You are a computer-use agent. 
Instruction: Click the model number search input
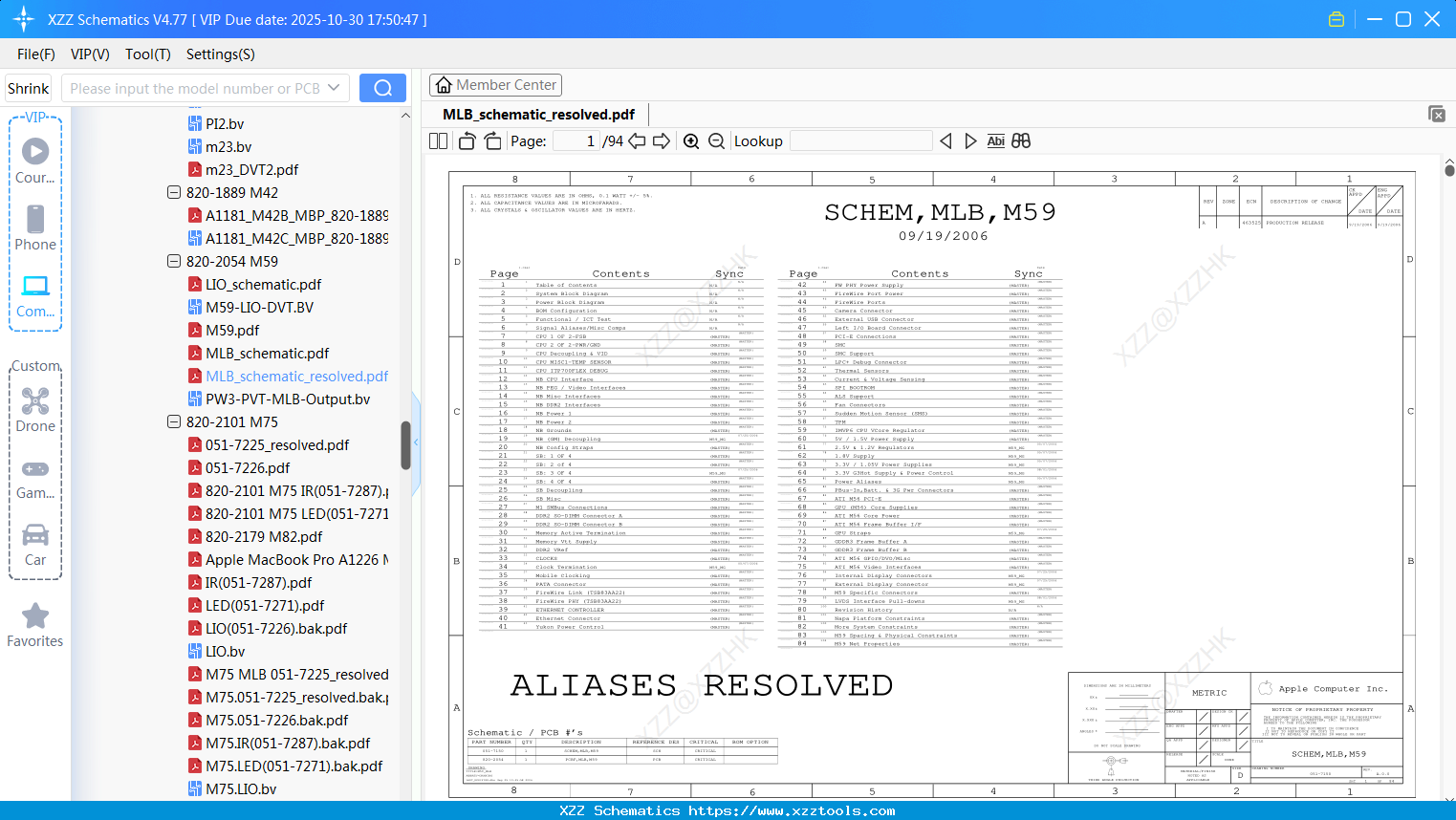click(194, 88)
